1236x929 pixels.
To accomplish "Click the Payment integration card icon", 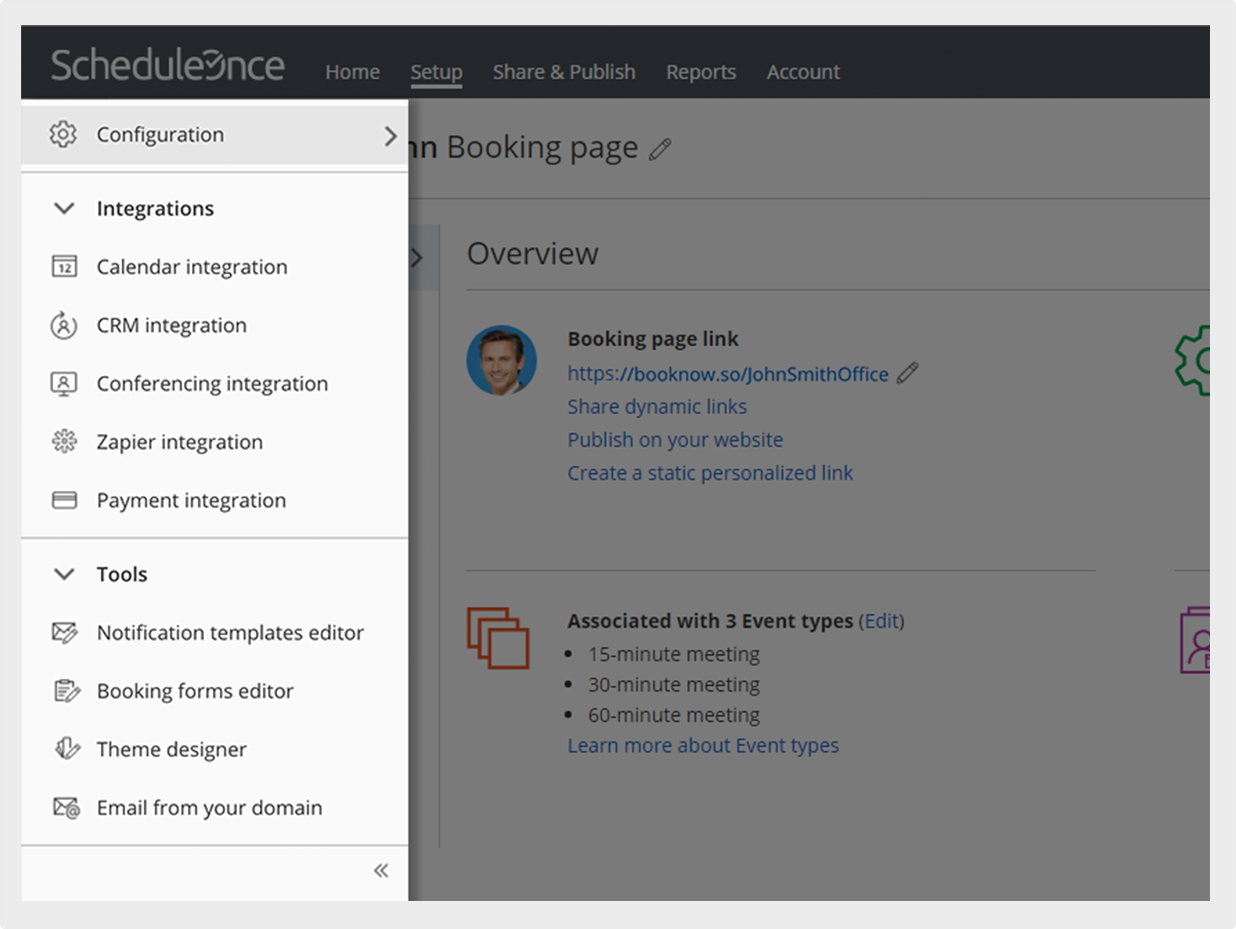I will [64, 500].
